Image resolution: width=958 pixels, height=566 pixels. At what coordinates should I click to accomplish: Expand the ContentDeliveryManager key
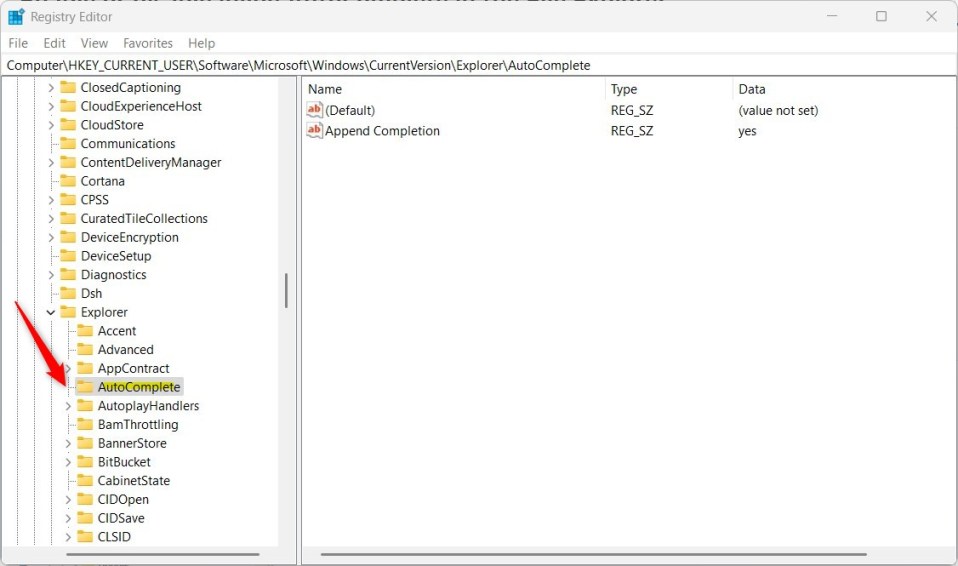click(x=51, y=163)
